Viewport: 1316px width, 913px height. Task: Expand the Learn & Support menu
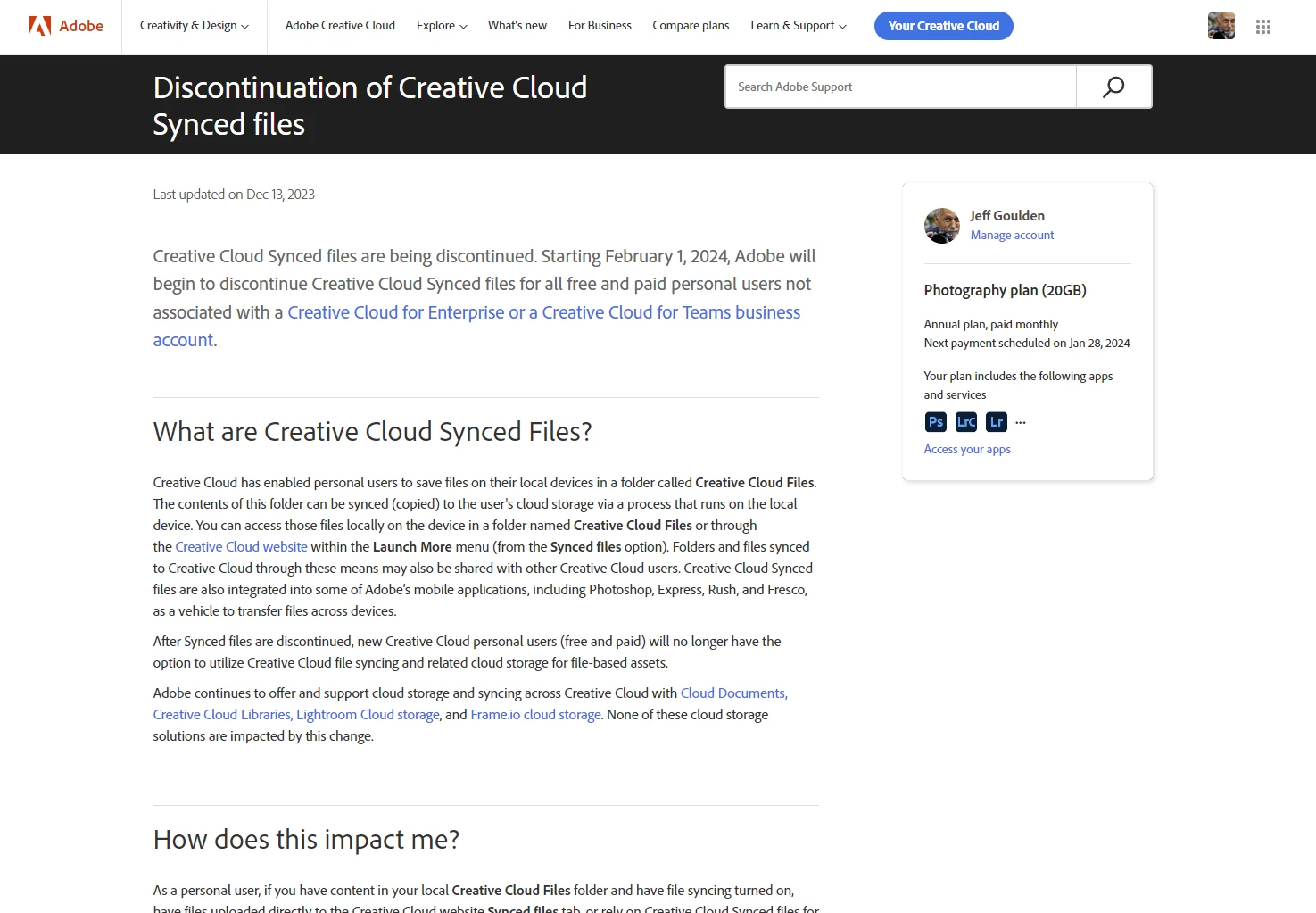click(x=799, y=26)
